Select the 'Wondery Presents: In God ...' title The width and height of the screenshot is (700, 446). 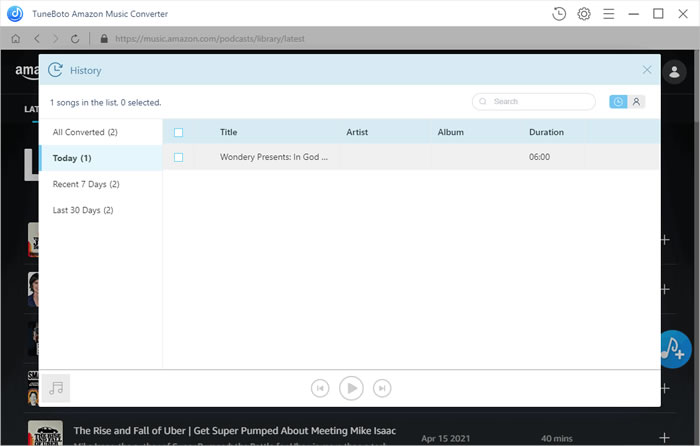point(274,157)
